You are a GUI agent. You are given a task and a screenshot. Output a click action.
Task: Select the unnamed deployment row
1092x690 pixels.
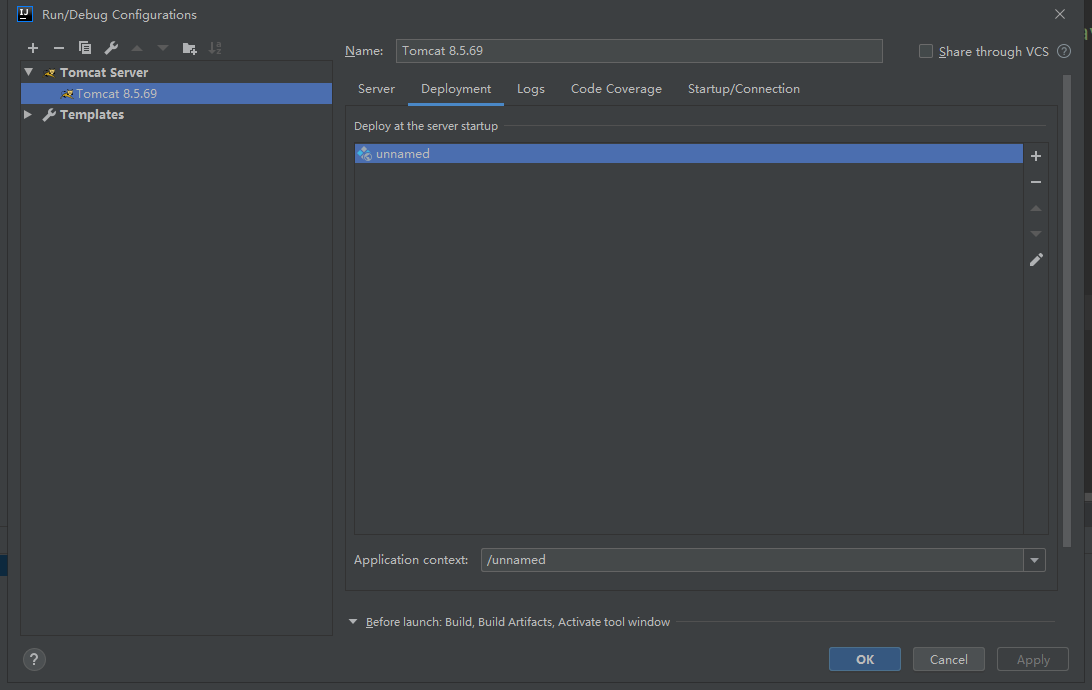[x=688, y=154]
